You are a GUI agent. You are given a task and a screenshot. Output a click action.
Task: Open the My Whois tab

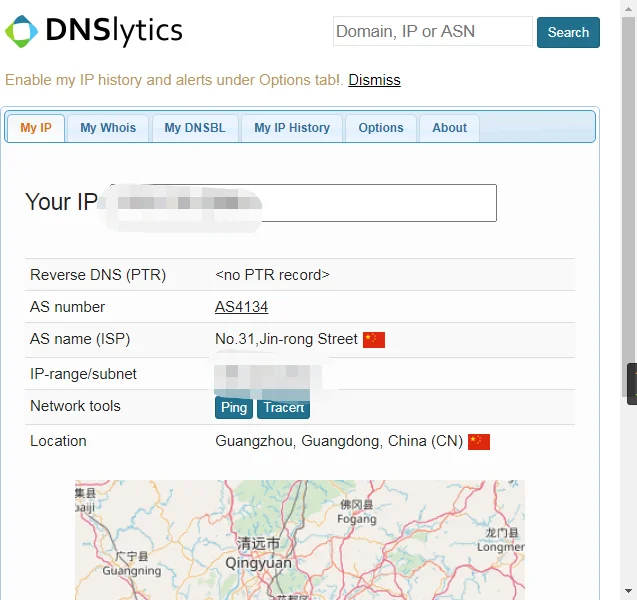point(108,128)
